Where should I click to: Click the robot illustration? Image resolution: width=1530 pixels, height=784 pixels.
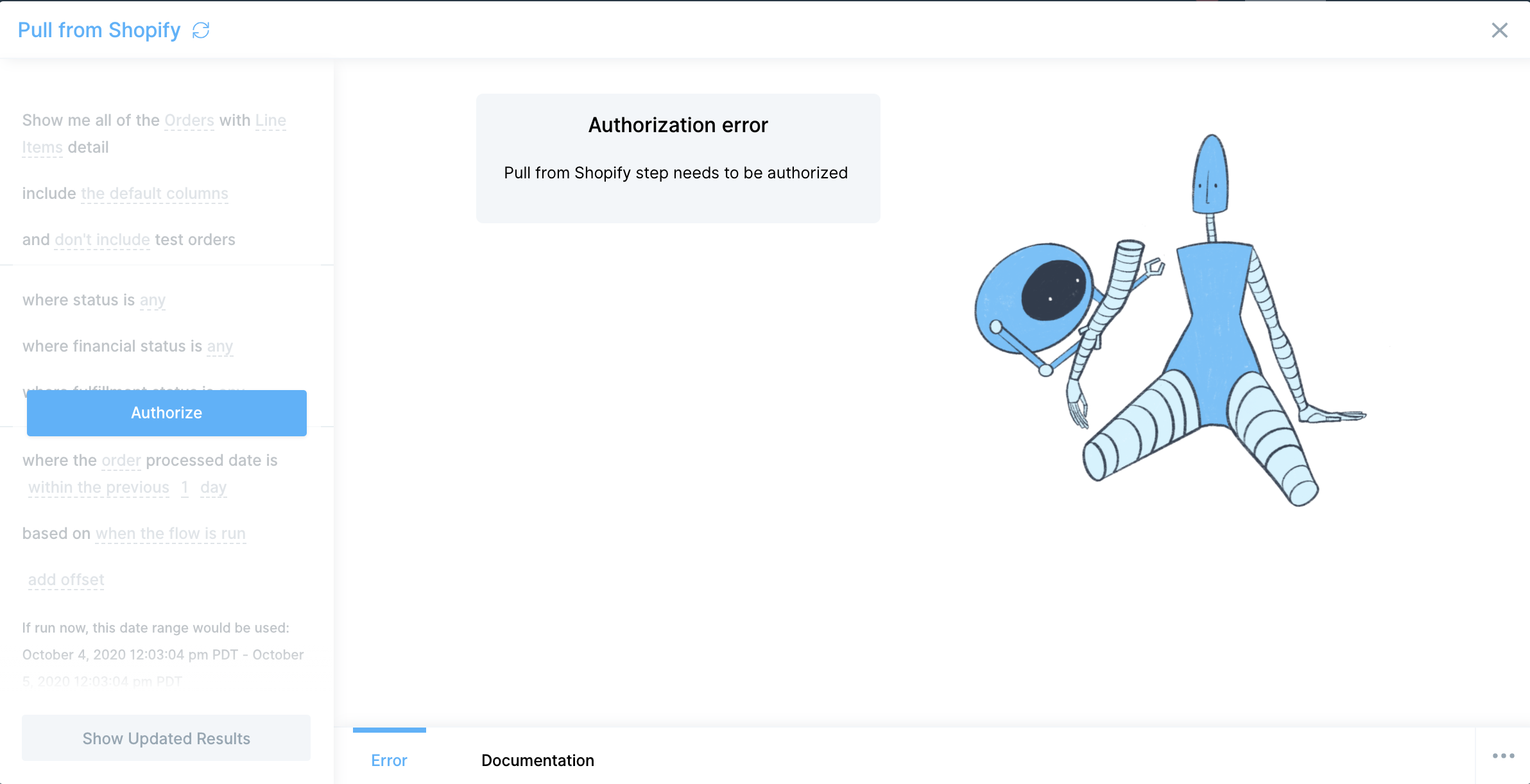(x=1171, y=321)
